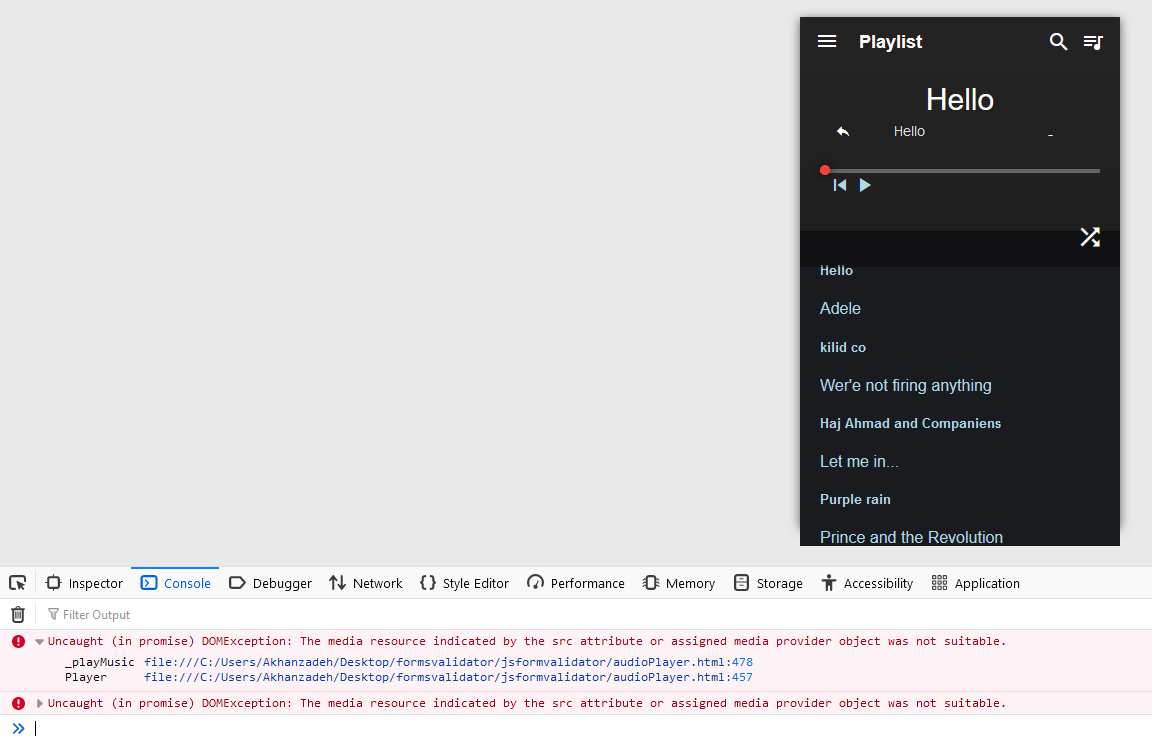Switch to the Performance tab

tap(576, 583)
